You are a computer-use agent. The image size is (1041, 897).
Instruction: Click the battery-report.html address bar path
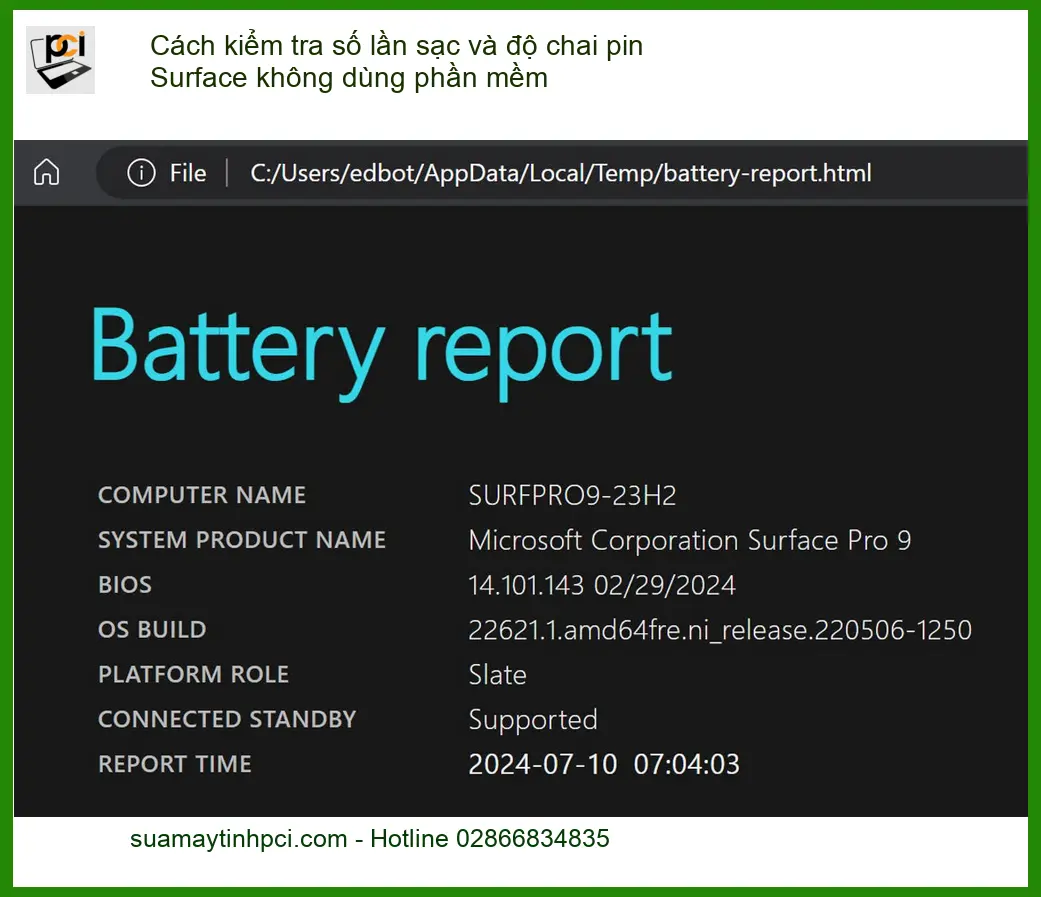pos(560,173)
